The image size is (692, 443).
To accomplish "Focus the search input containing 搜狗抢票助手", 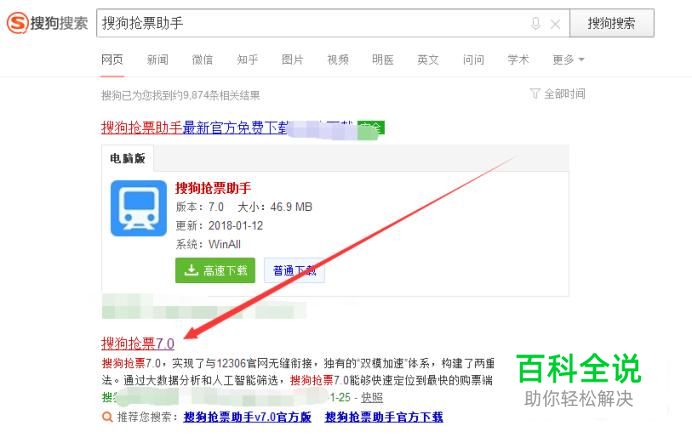I will 333,23.
